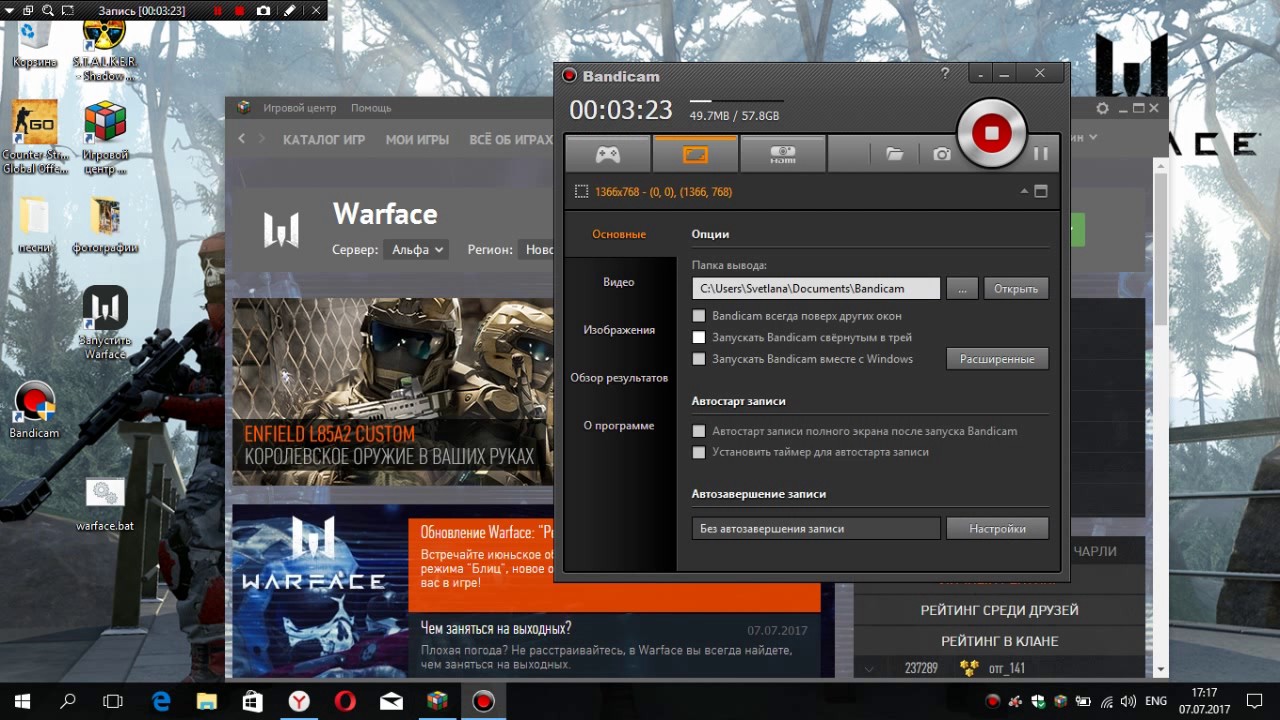Open the output folder icon in Bandicam

[894, 154]
